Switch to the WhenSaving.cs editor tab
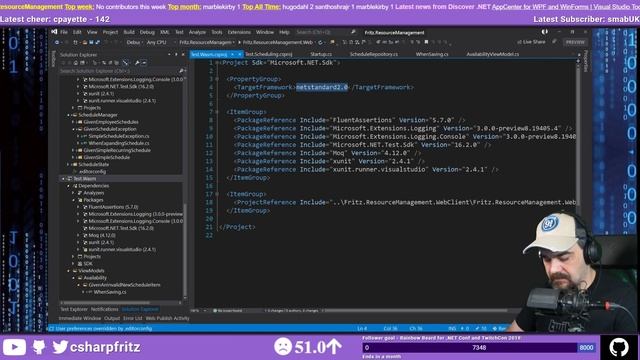This screenshot has height=360, width=640. tap(432, 54)
